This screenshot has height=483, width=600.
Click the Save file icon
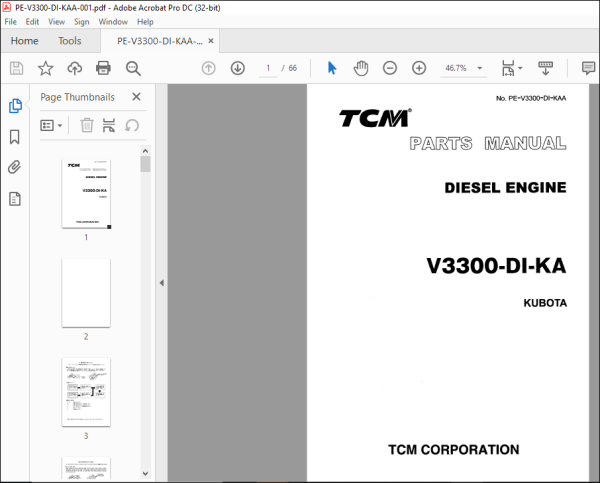(16, 69)
